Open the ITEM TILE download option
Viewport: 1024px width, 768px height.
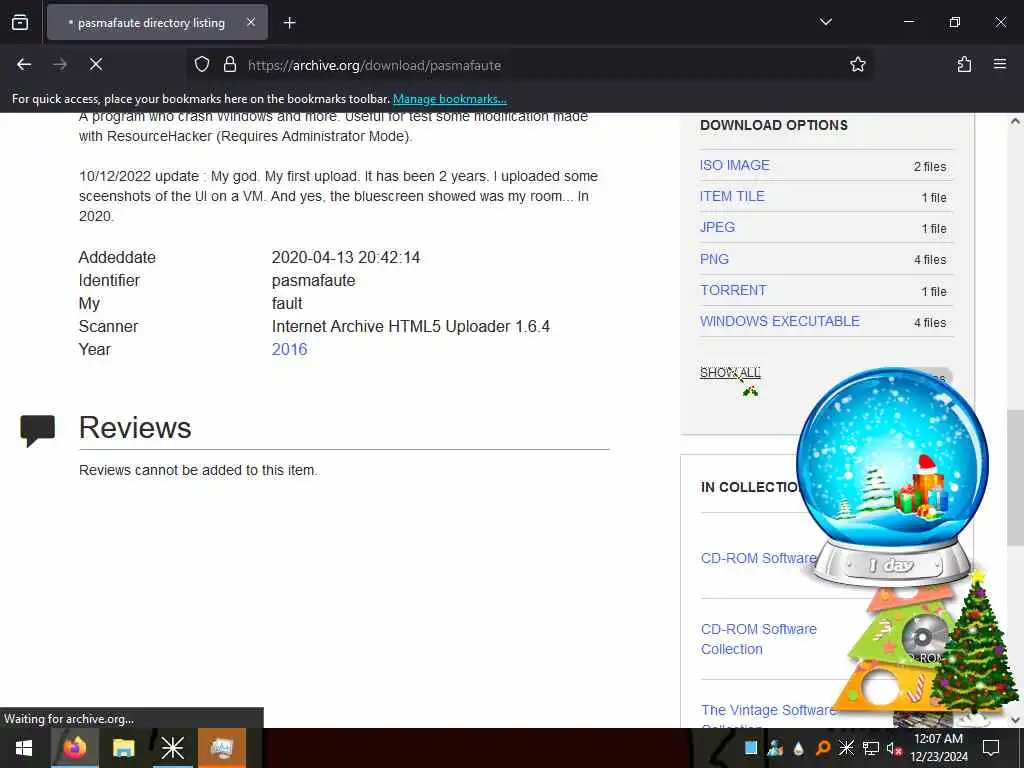731,197
